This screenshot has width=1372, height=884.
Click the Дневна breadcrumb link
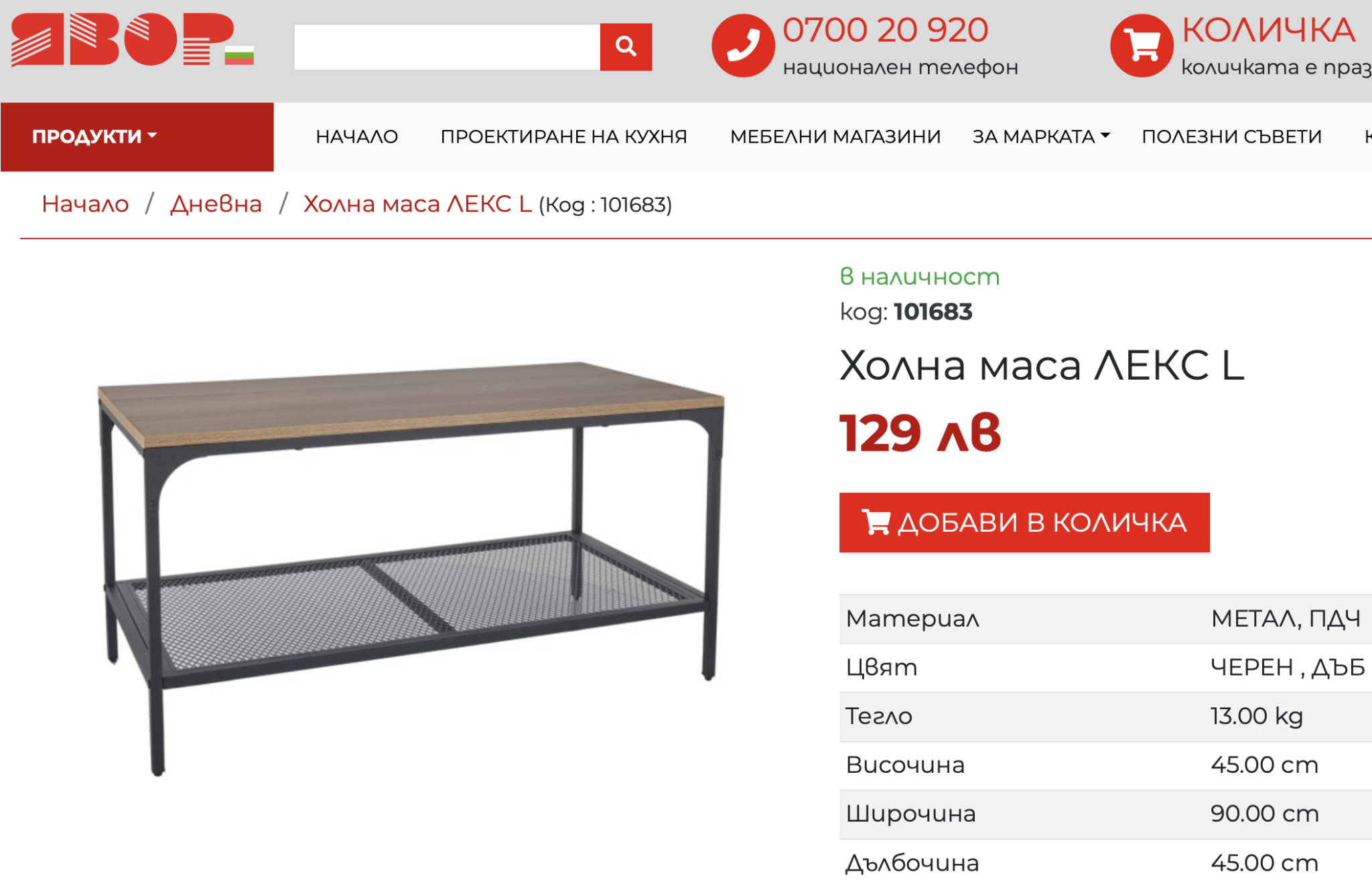point(216,204)
